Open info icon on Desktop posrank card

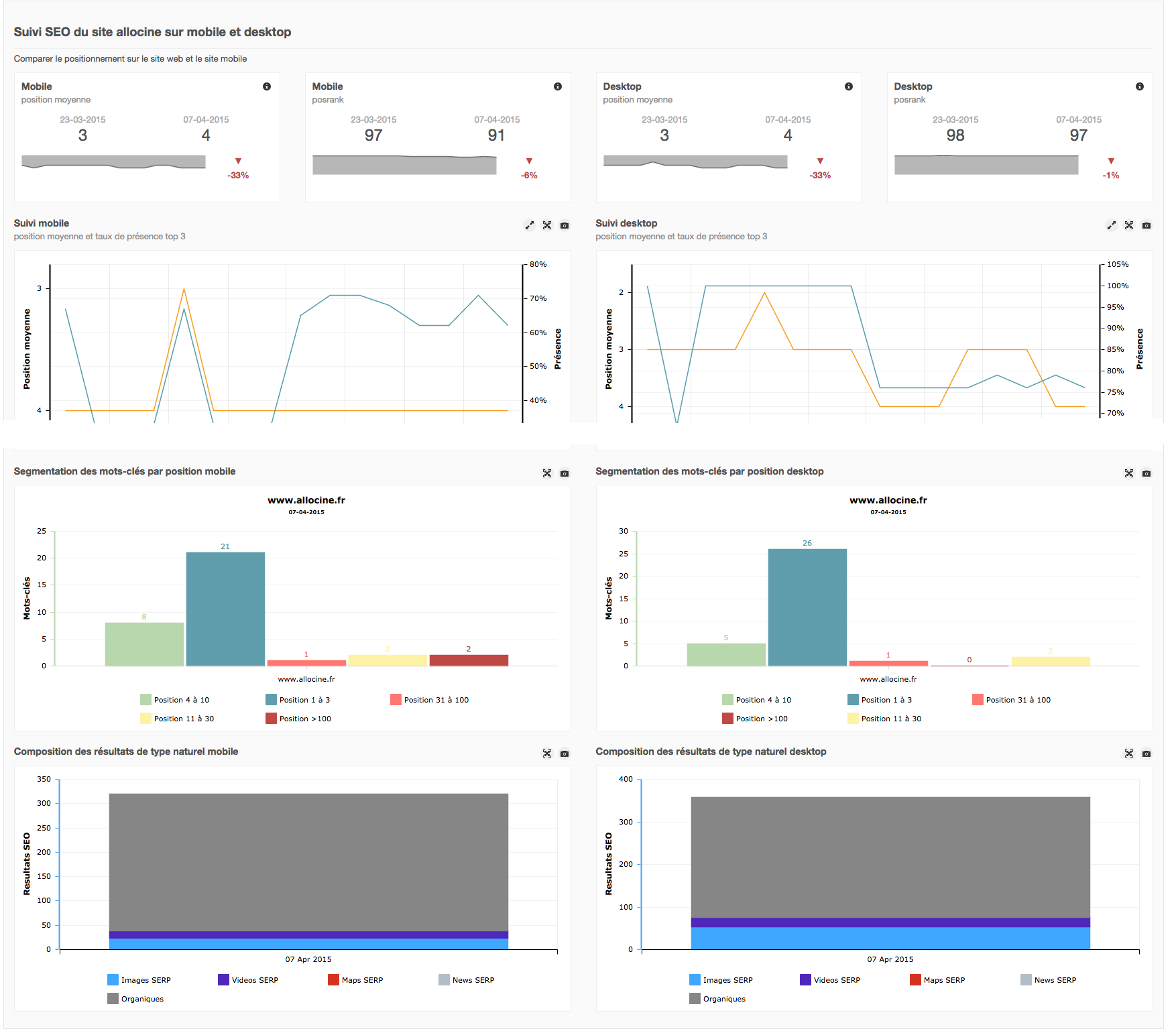pyautogui.click(x=1140, y=86)
